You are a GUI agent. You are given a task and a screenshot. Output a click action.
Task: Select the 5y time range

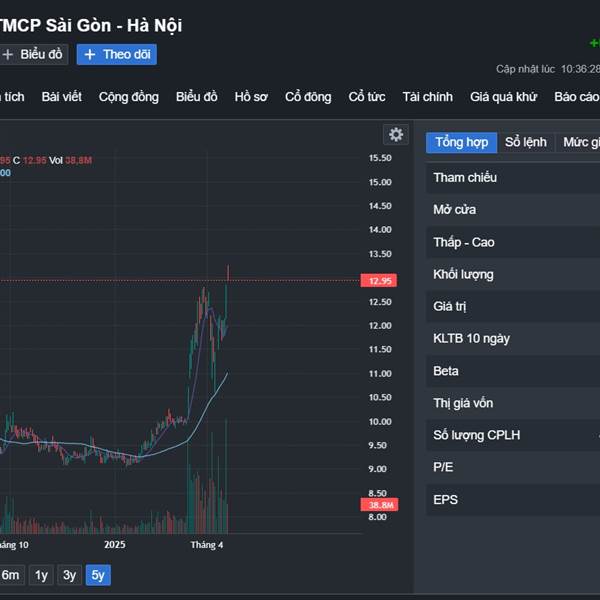(98, 575)
